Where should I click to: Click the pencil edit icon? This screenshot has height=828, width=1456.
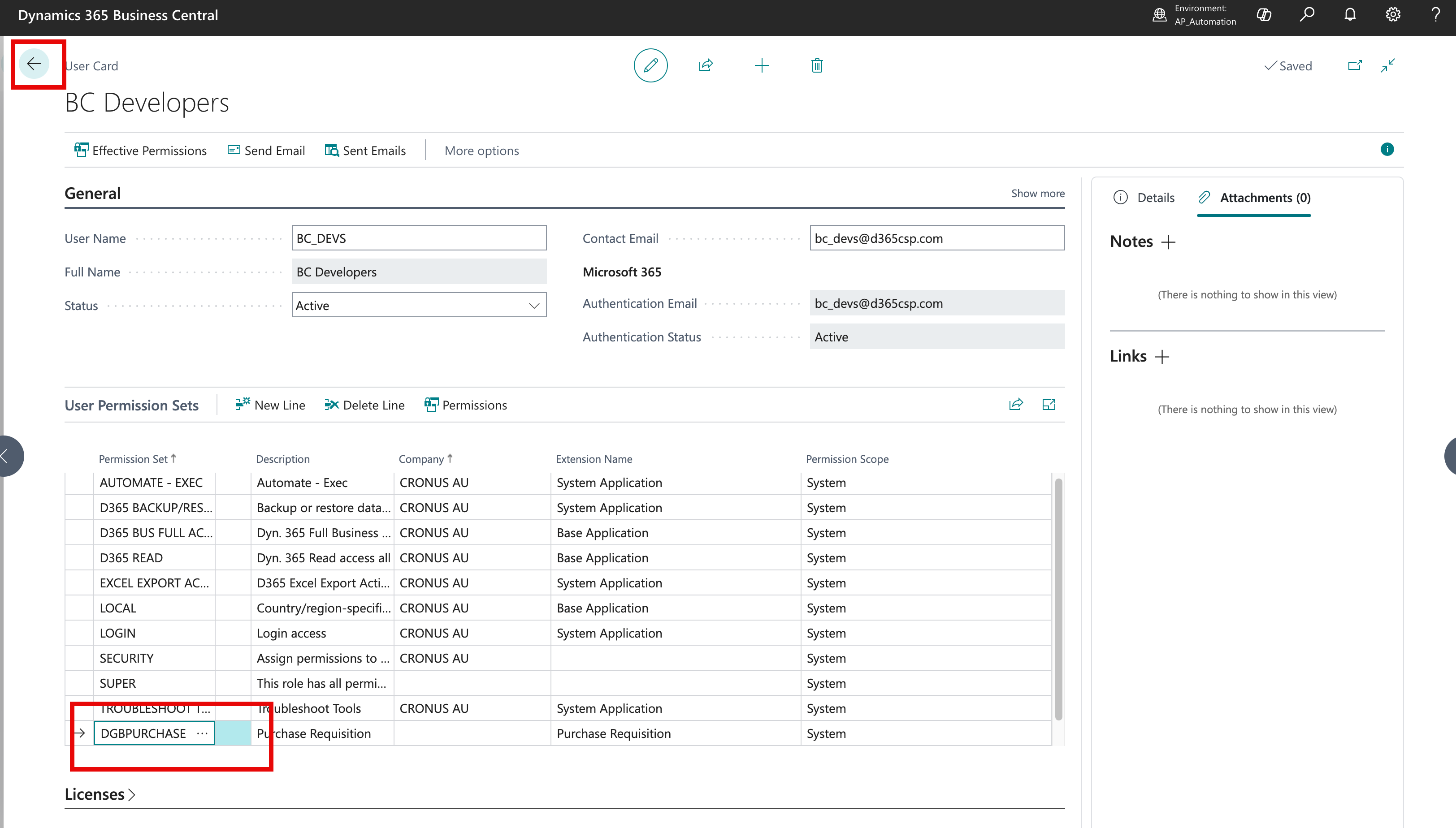650,65
